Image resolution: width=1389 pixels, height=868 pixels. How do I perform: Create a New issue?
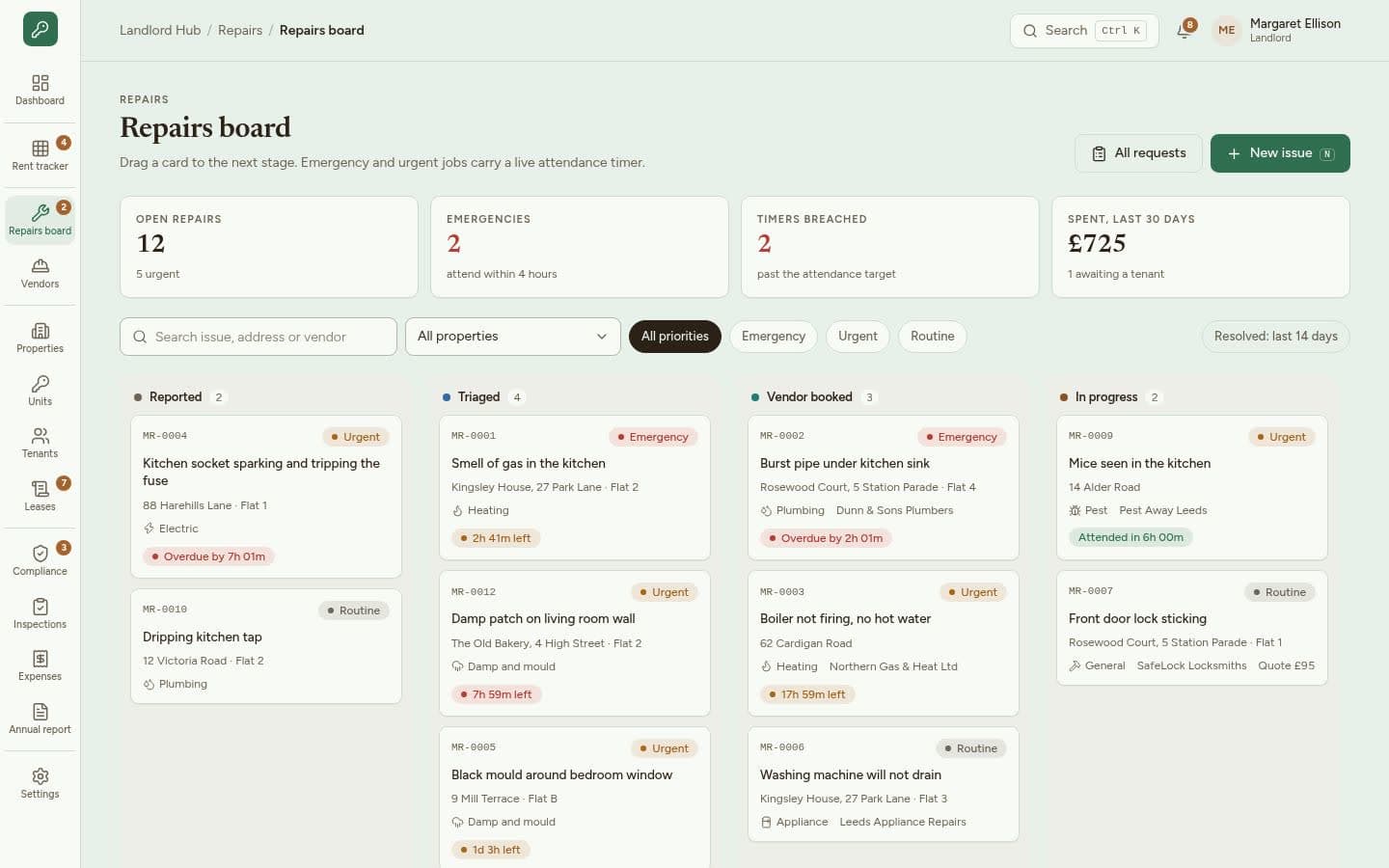1280,153
